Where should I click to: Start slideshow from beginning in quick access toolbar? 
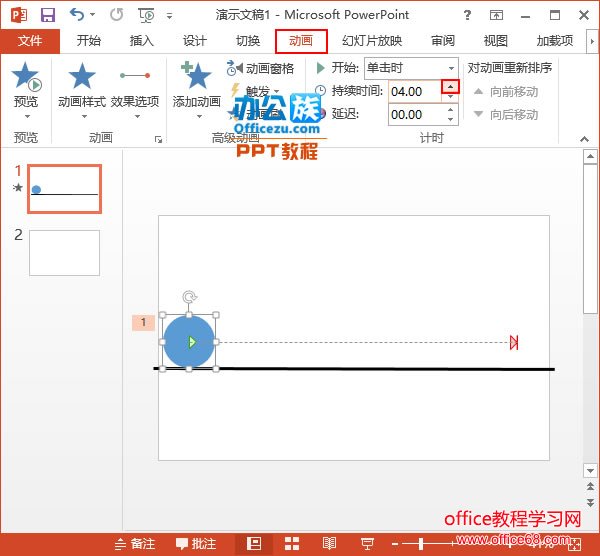(x=146, y=15)
